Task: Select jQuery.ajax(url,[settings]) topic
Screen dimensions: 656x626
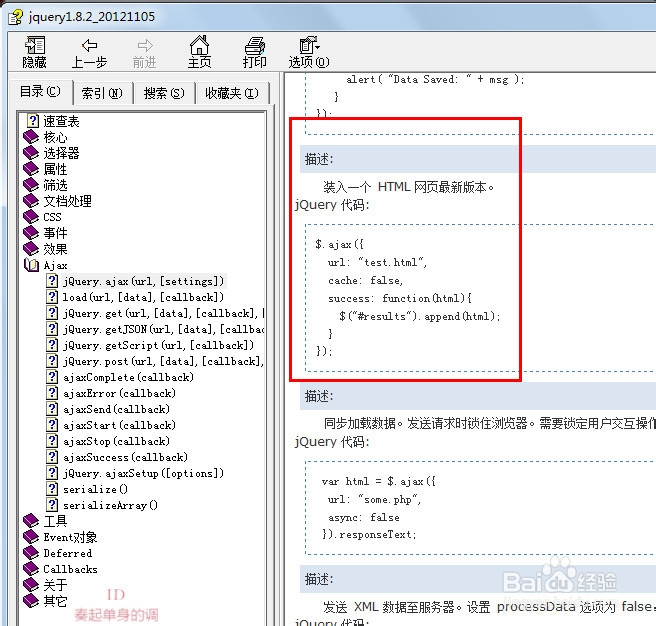Action: (144, 281)
